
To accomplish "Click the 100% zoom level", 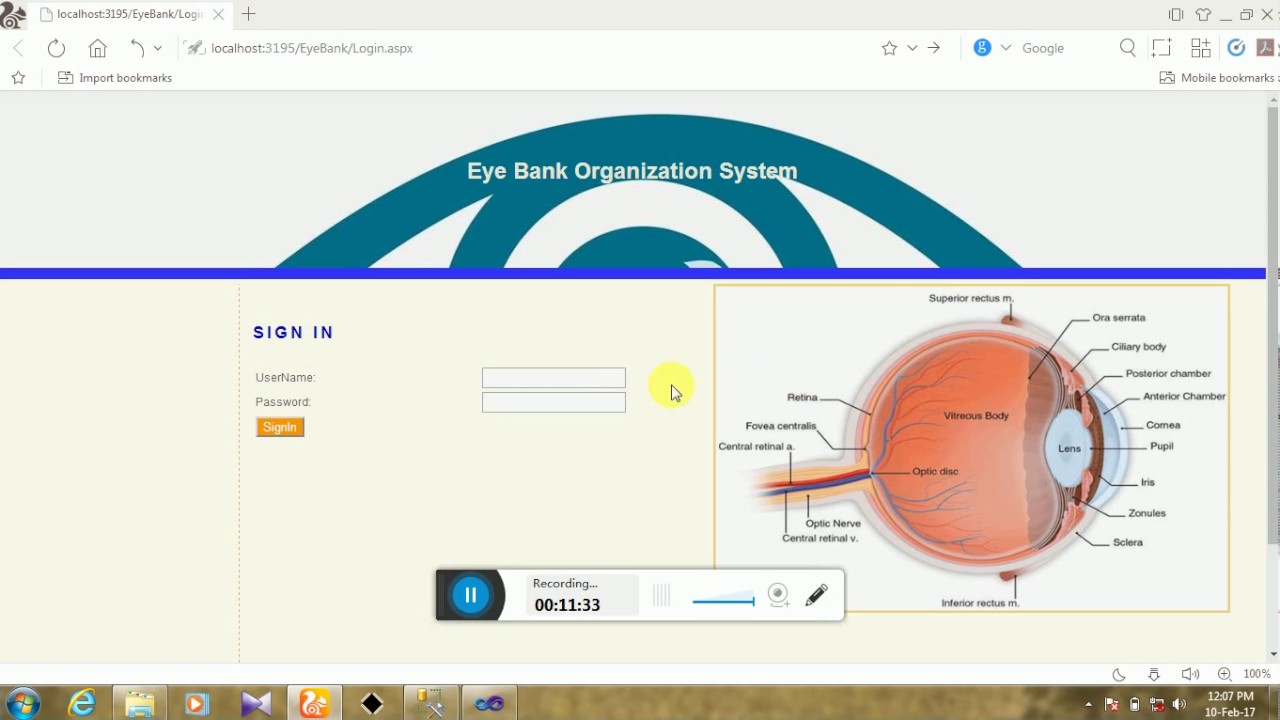I will (x=1257, y=674).
